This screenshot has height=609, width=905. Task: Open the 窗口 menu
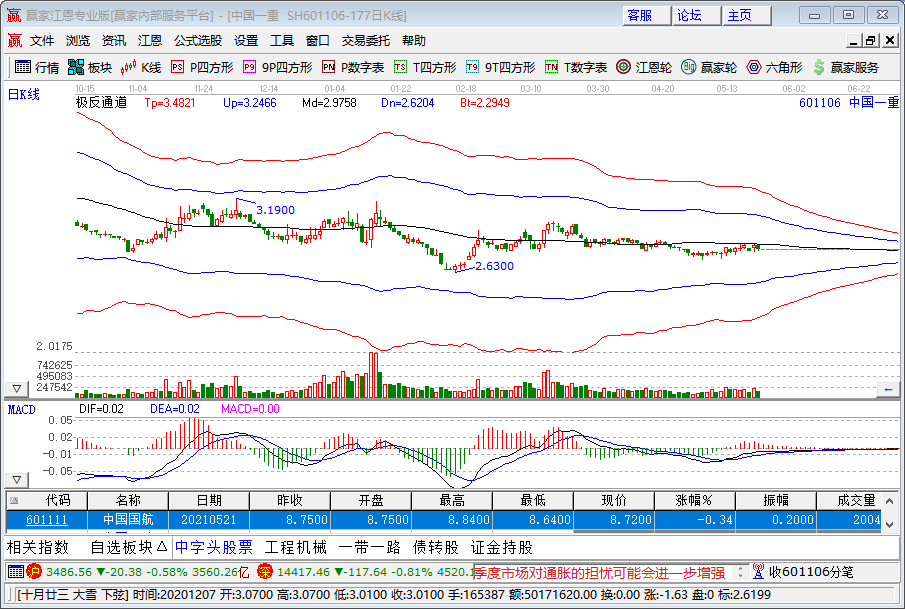pyautogui.click(x=317, y=40)
